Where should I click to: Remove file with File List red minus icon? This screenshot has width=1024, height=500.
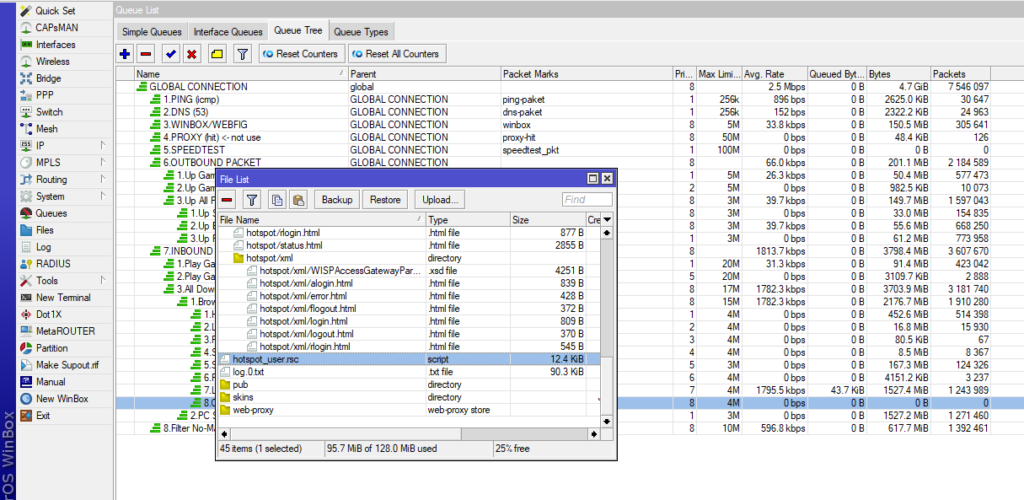point(228,200)
